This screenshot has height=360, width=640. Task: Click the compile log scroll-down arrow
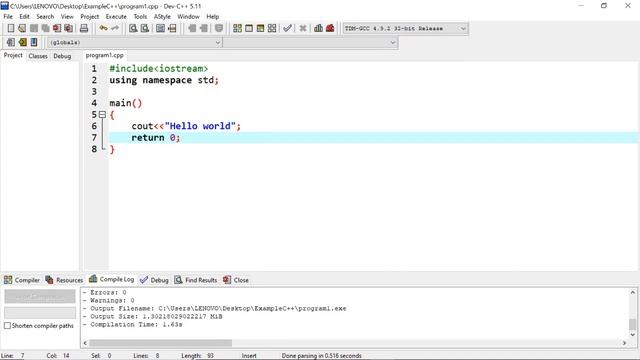632,334
